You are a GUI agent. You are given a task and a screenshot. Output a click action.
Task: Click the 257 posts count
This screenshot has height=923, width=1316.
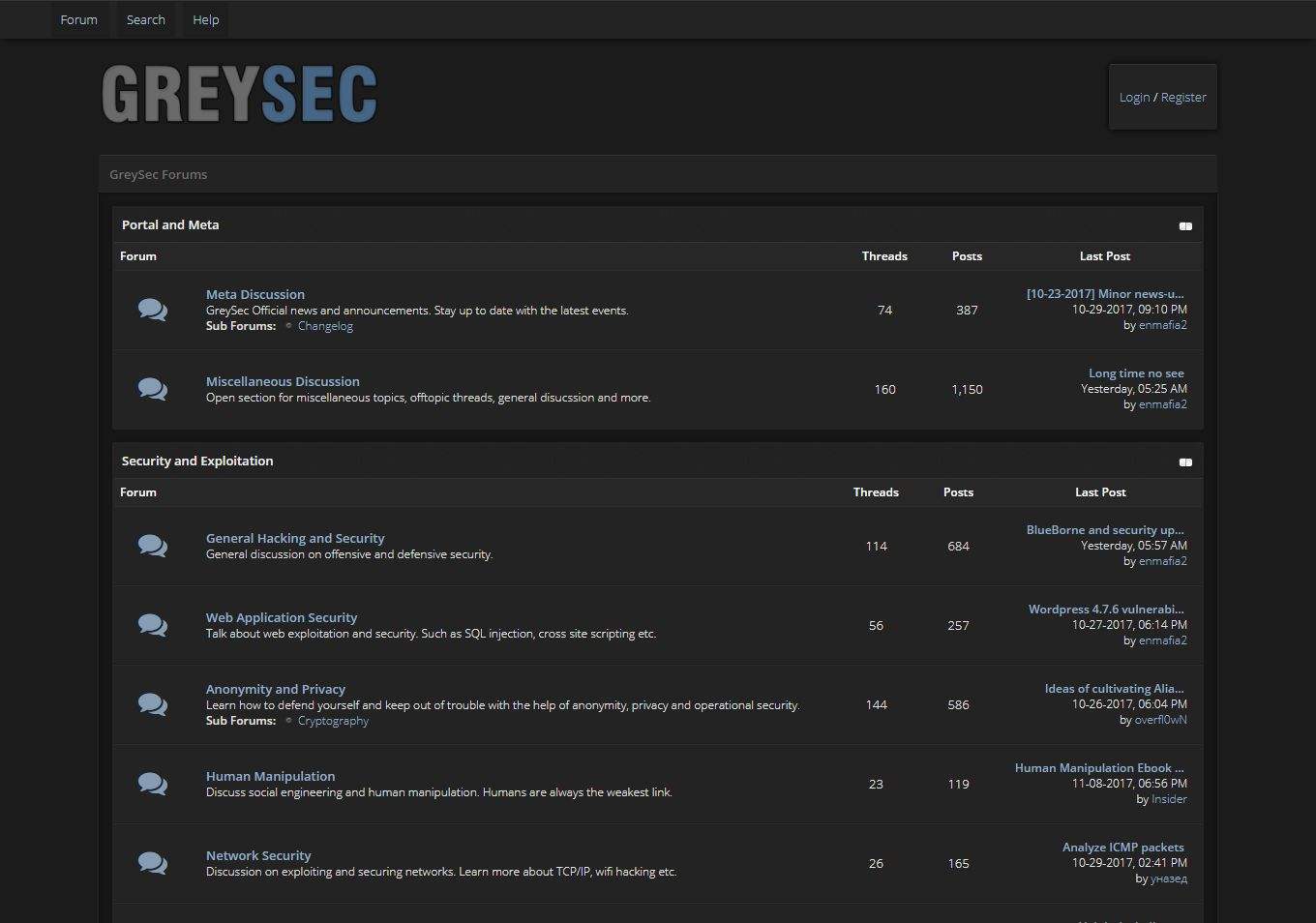point(958,625)
